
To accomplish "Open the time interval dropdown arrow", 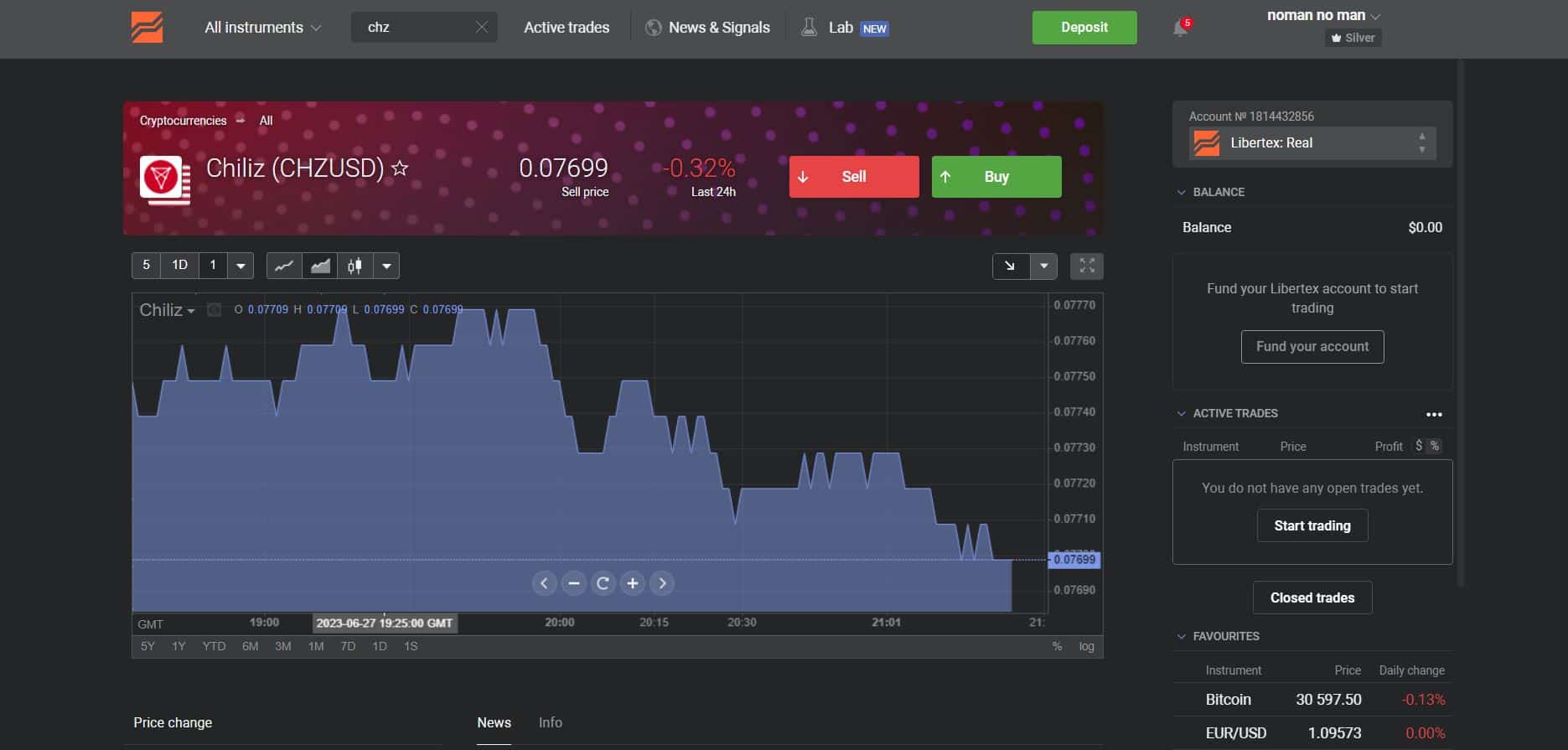I will [241, 266].
